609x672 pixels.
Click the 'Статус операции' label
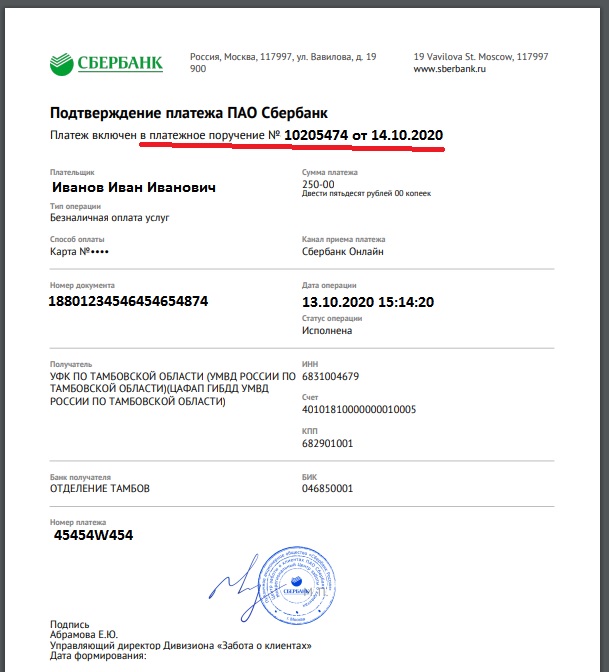(x=332, y=318)
